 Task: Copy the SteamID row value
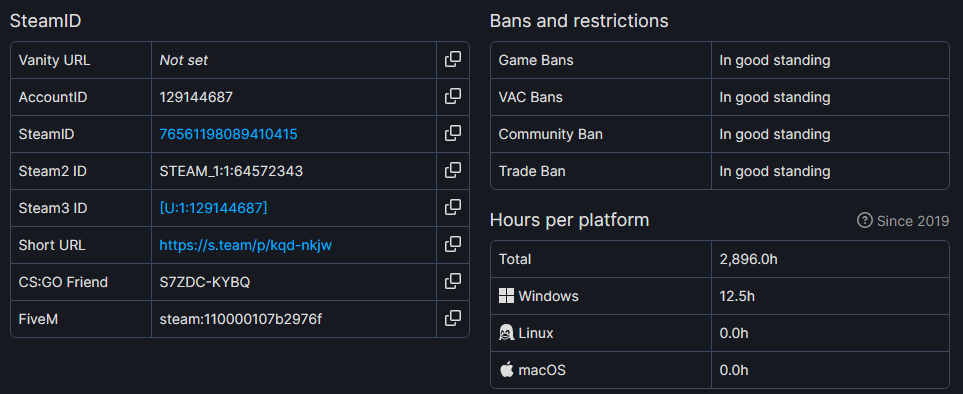453,133
